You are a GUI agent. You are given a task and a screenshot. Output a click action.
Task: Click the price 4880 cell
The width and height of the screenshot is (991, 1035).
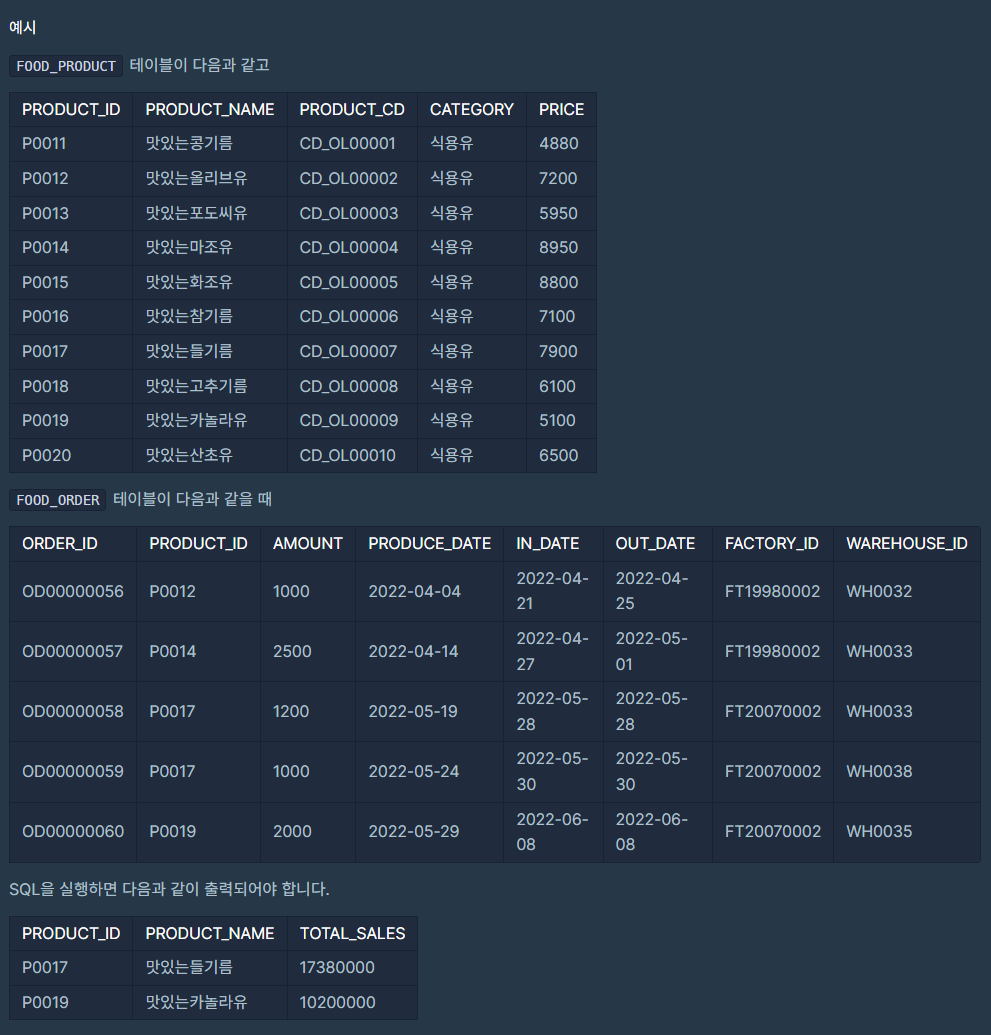[559, 143]
